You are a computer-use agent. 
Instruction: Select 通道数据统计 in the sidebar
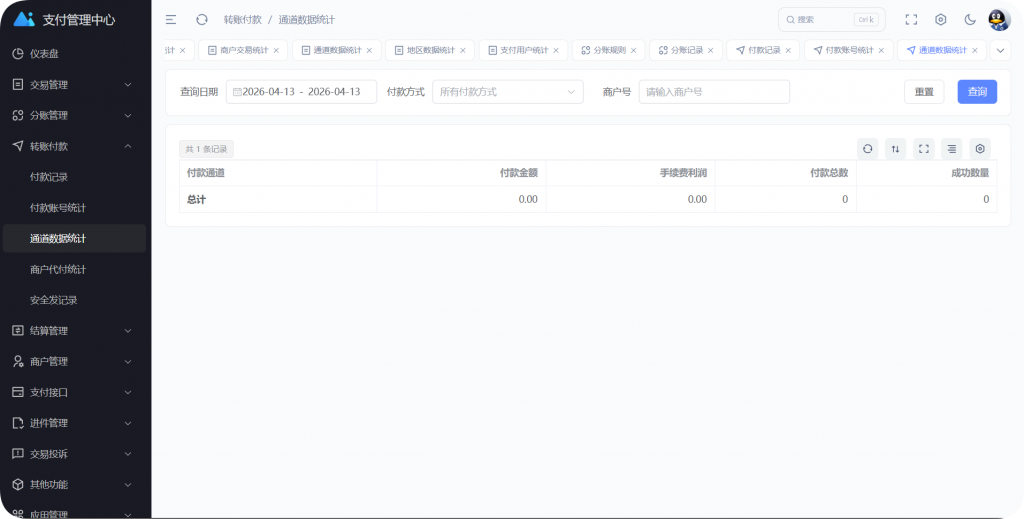click(74, 239)
